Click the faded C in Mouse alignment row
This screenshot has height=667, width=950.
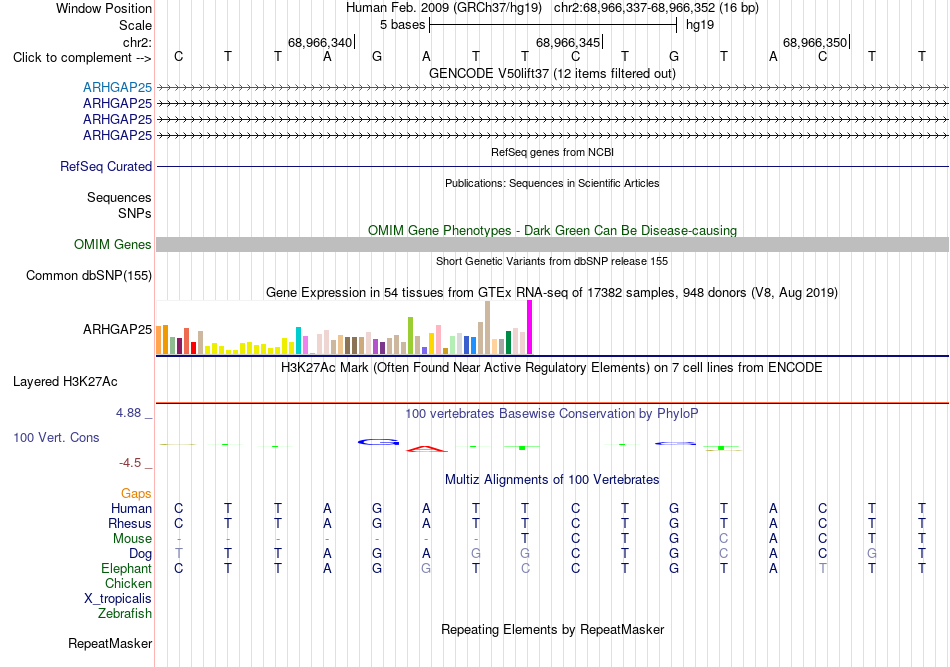click(x=723, y=539)
